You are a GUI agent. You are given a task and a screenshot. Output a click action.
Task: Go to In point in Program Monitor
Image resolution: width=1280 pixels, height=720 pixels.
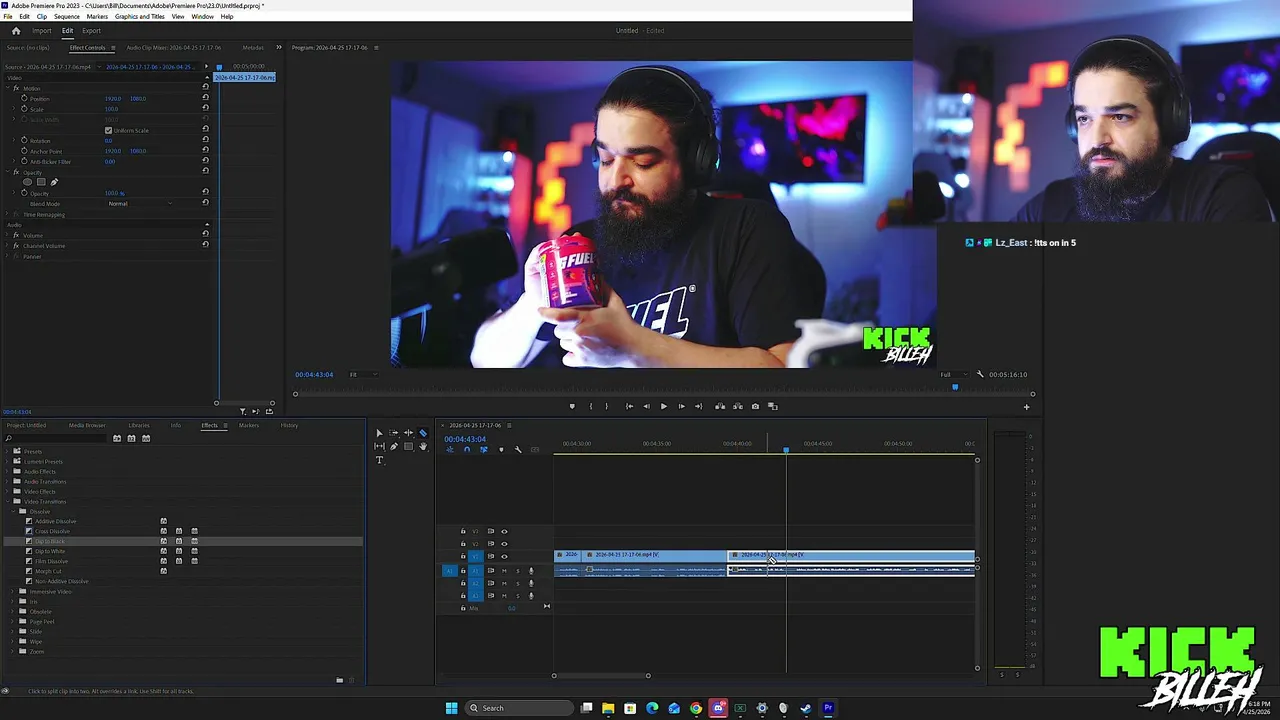629,406
